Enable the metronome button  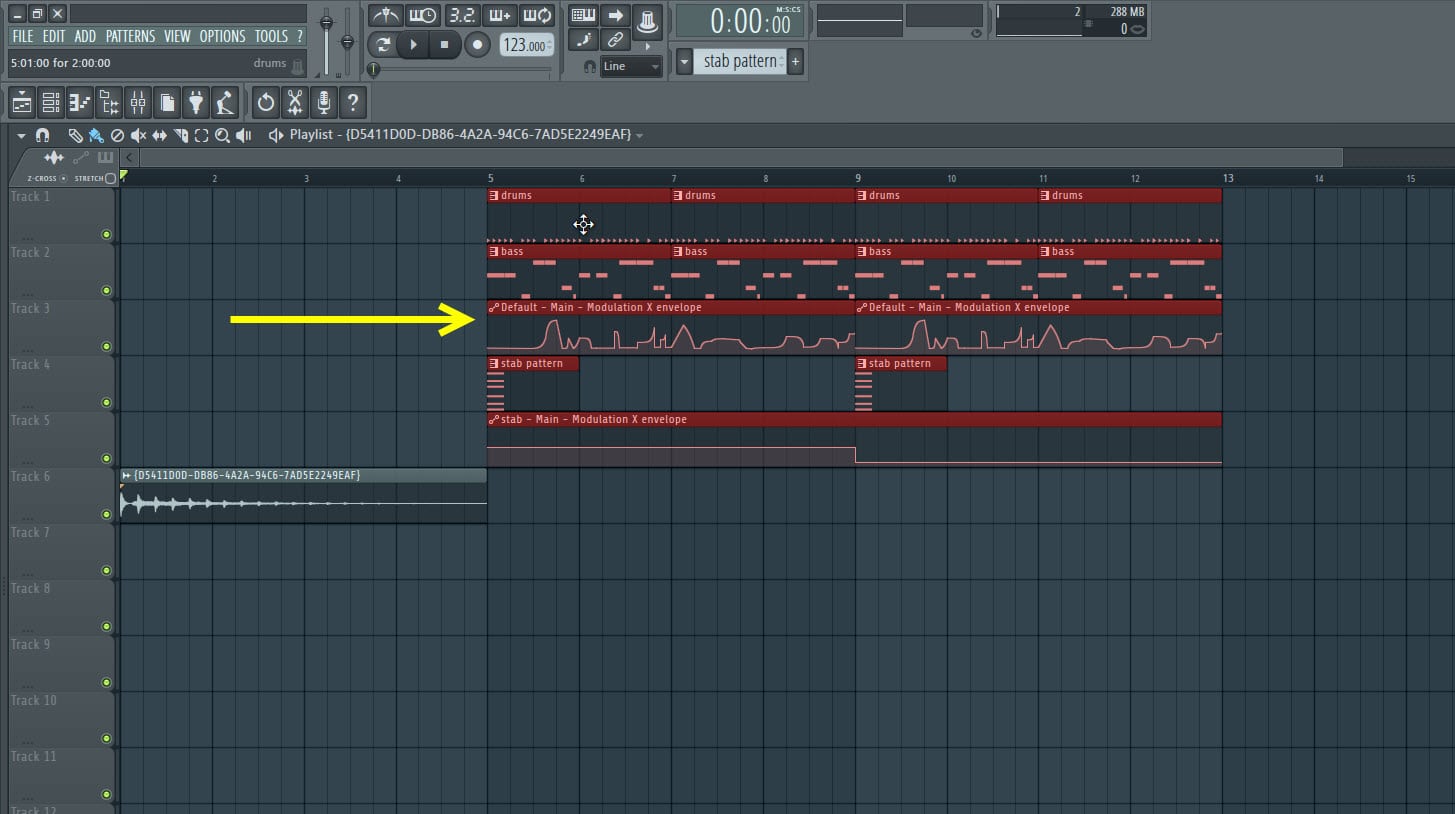pos(386,15)
